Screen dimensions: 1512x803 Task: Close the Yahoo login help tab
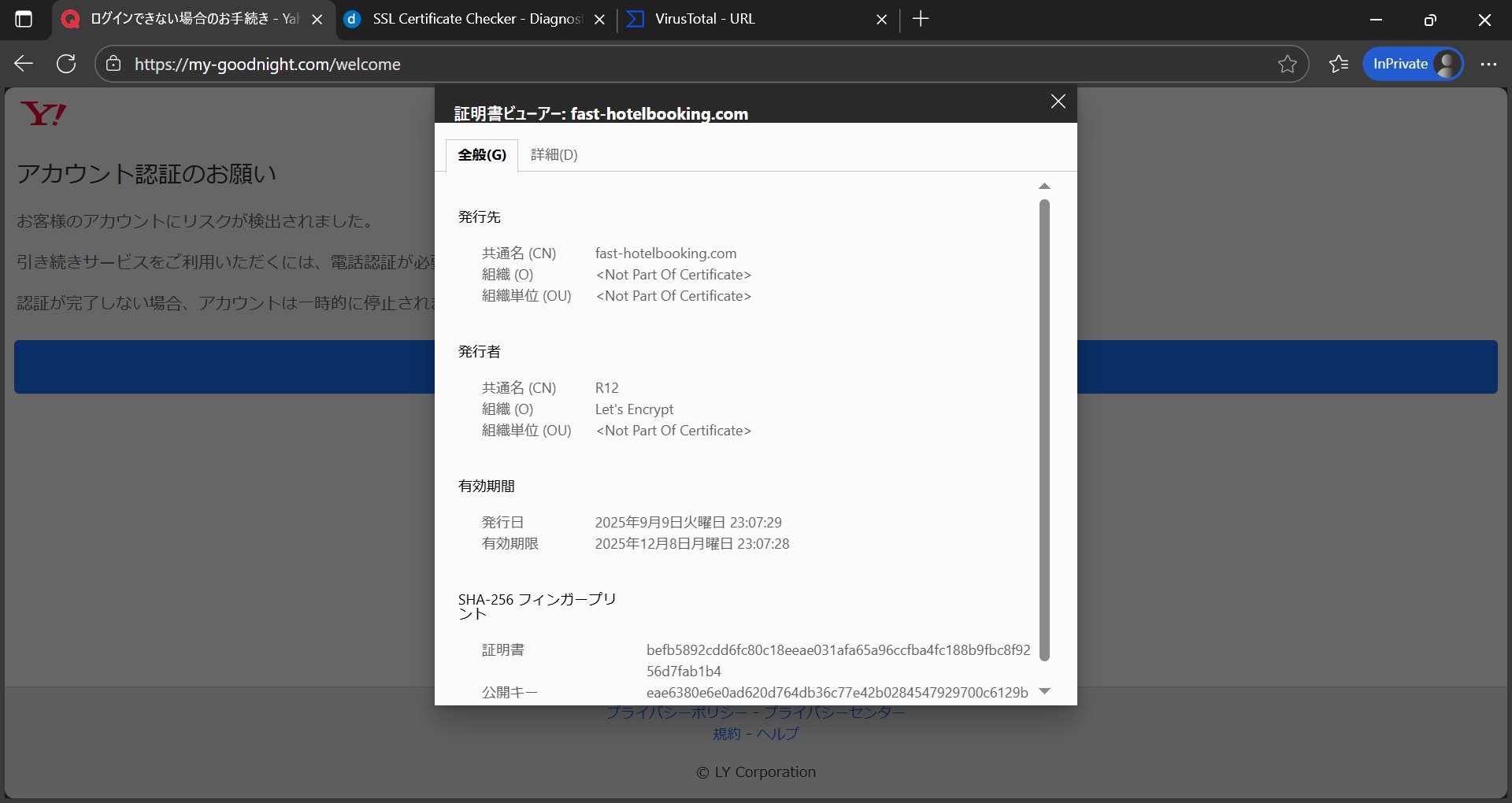click(x=317, y=20)
